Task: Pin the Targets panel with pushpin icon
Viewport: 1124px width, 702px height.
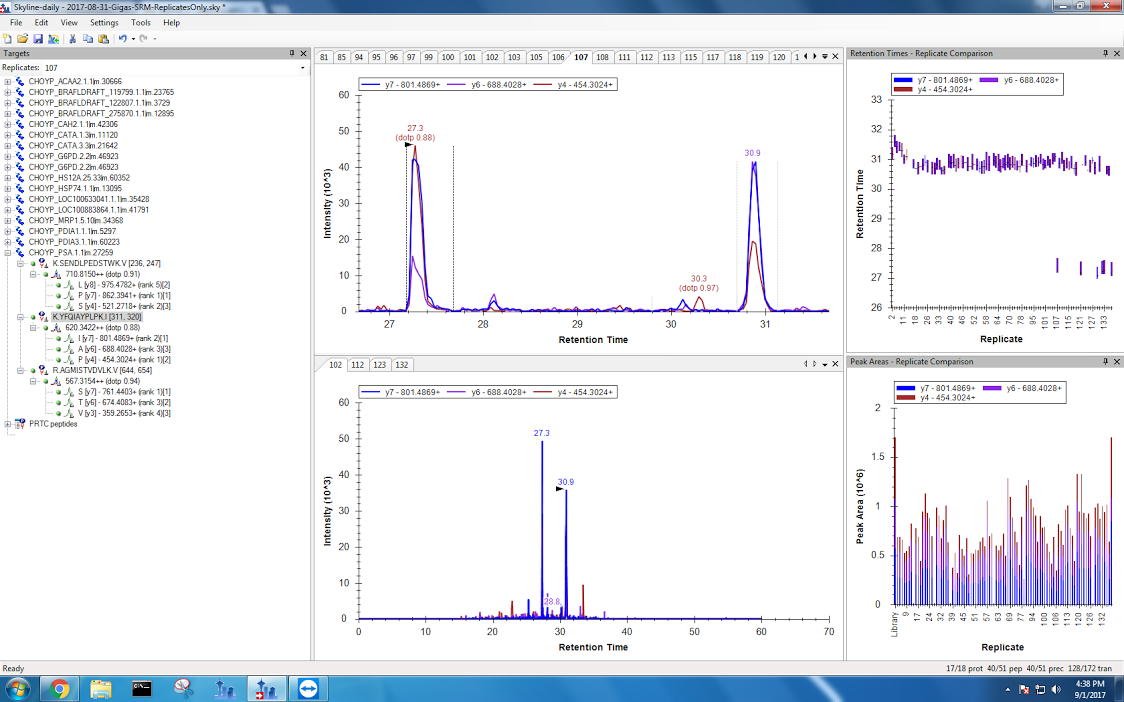Action: click(x=291, y=53)
